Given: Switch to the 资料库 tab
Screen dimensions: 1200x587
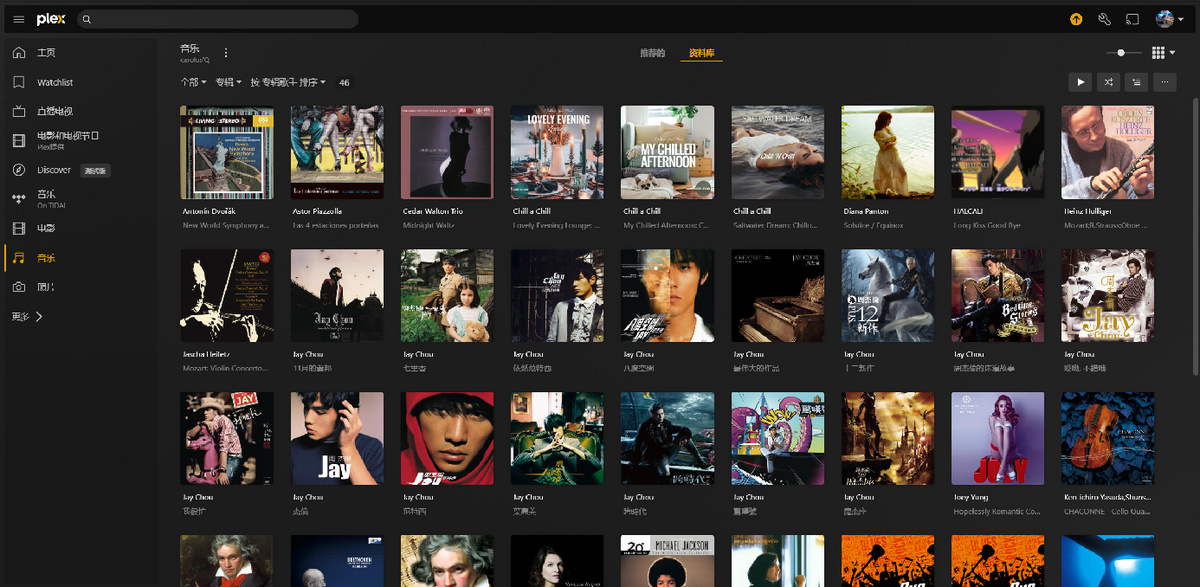Looking at the screenshot, I should click(701, 53).
